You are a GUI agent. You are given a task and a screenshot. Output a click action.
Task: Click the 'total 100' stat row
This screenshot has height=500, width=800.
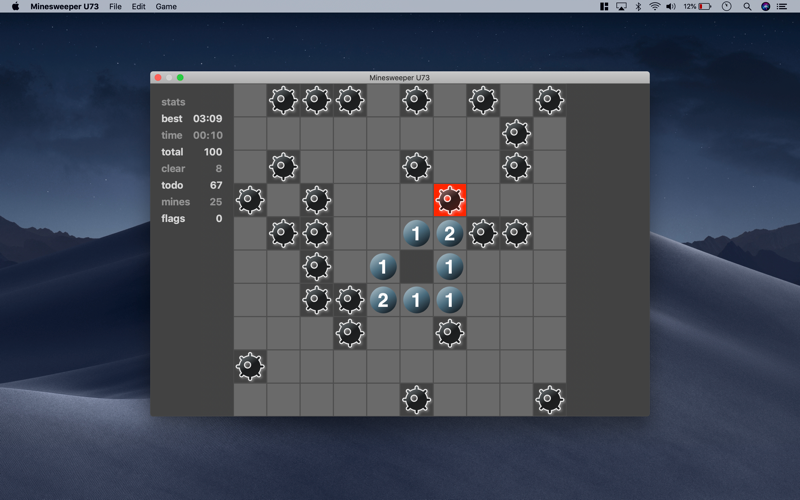192,152
